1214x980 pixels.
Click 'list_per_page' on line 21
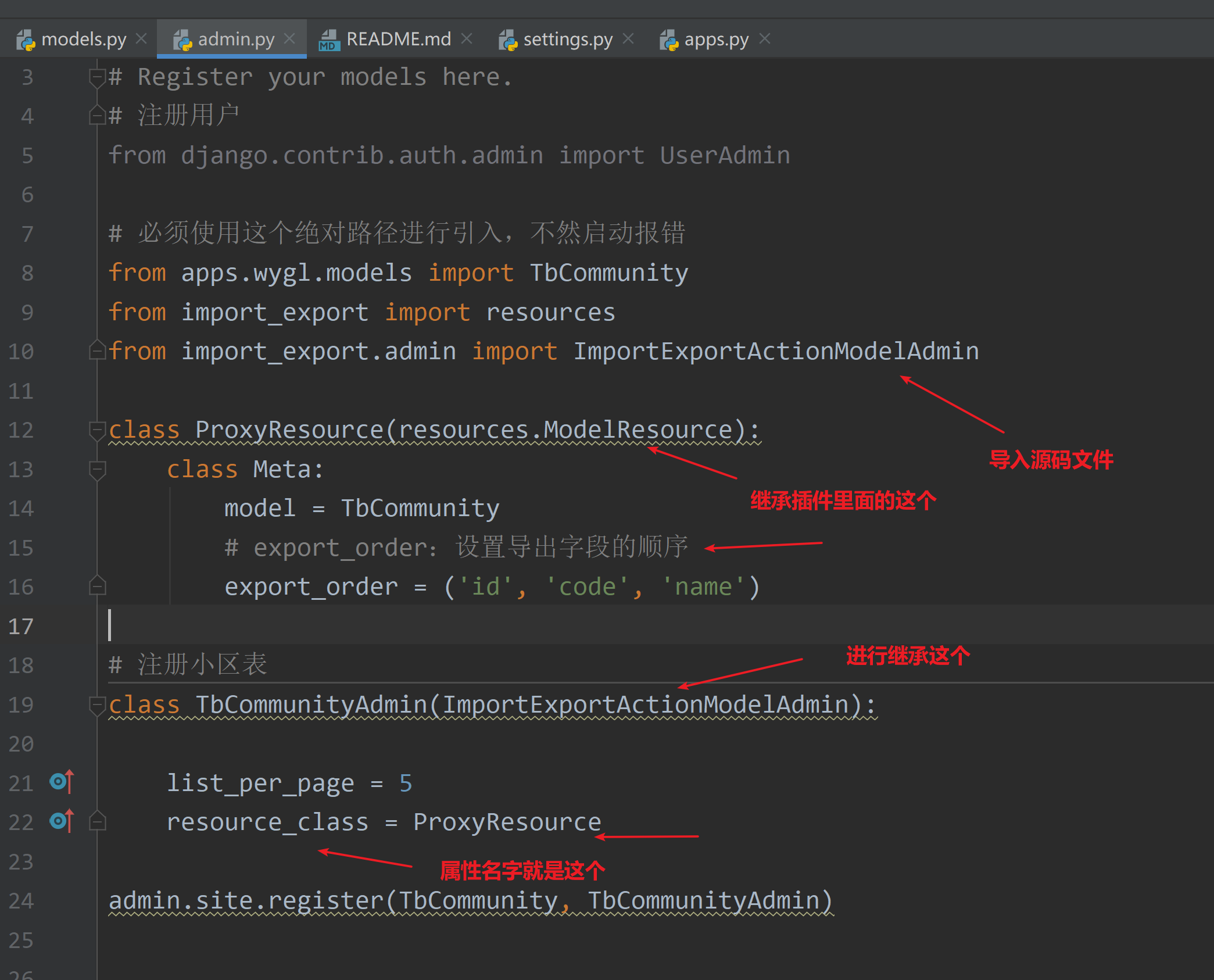pyautogui.click(x=260, y=784)
